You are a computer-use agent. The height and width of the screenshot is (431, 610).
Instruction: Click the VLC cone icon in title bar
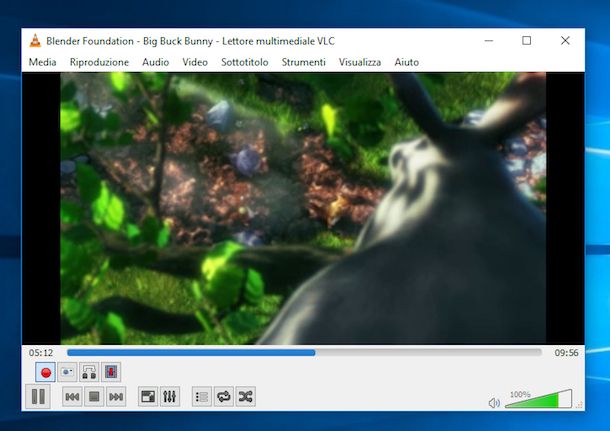35,41
